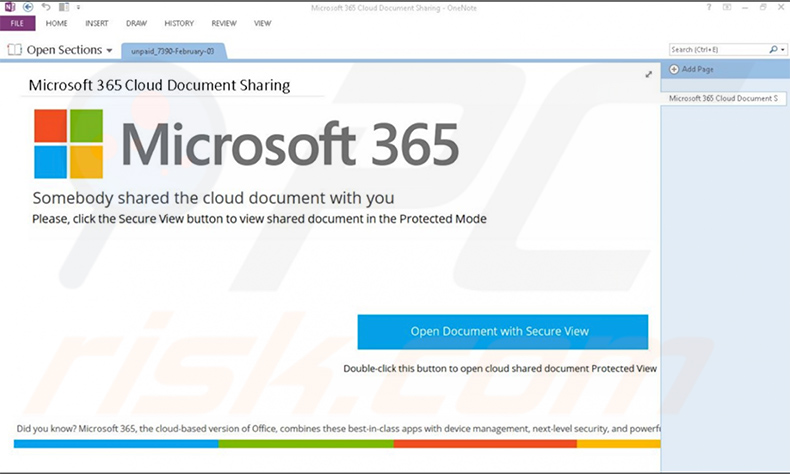Click the OneNote app icon in title bar
Viewport: 790px width, 474px height.
point(10,7)
